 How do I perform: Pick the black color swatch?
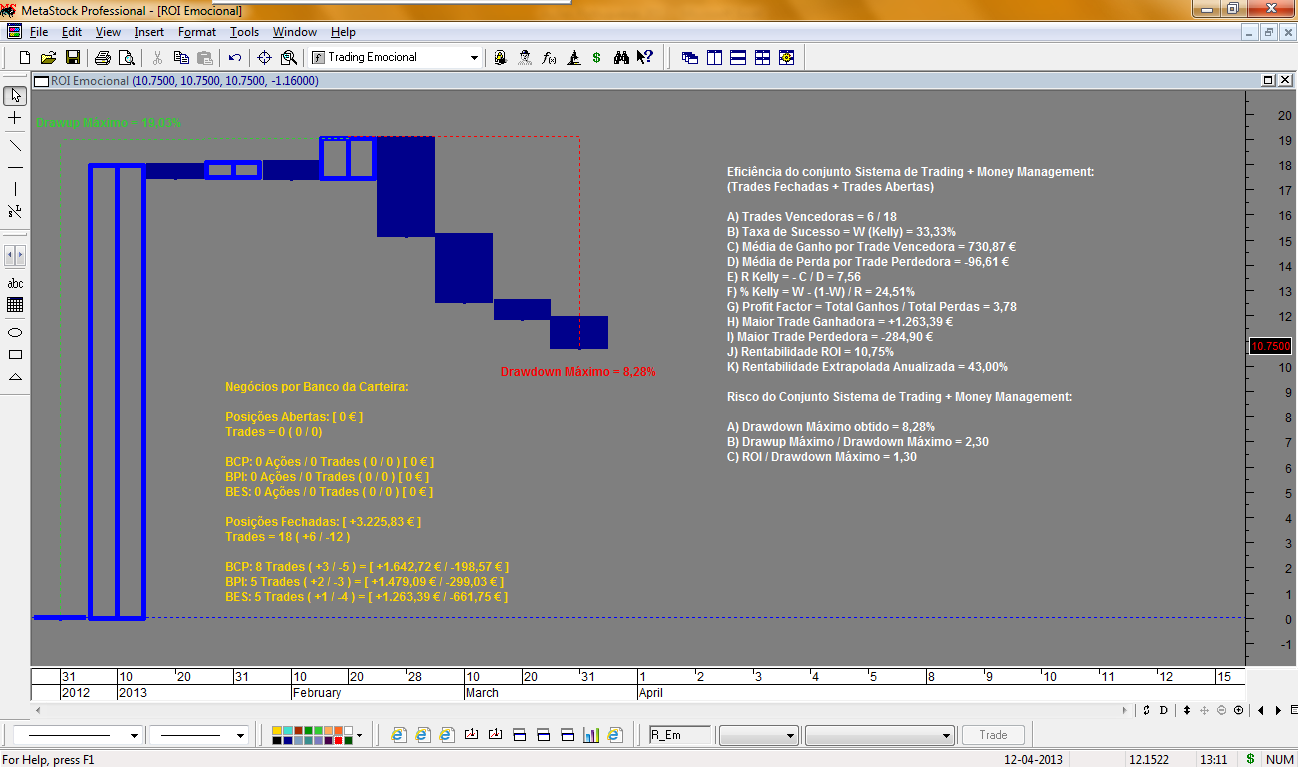278,740
